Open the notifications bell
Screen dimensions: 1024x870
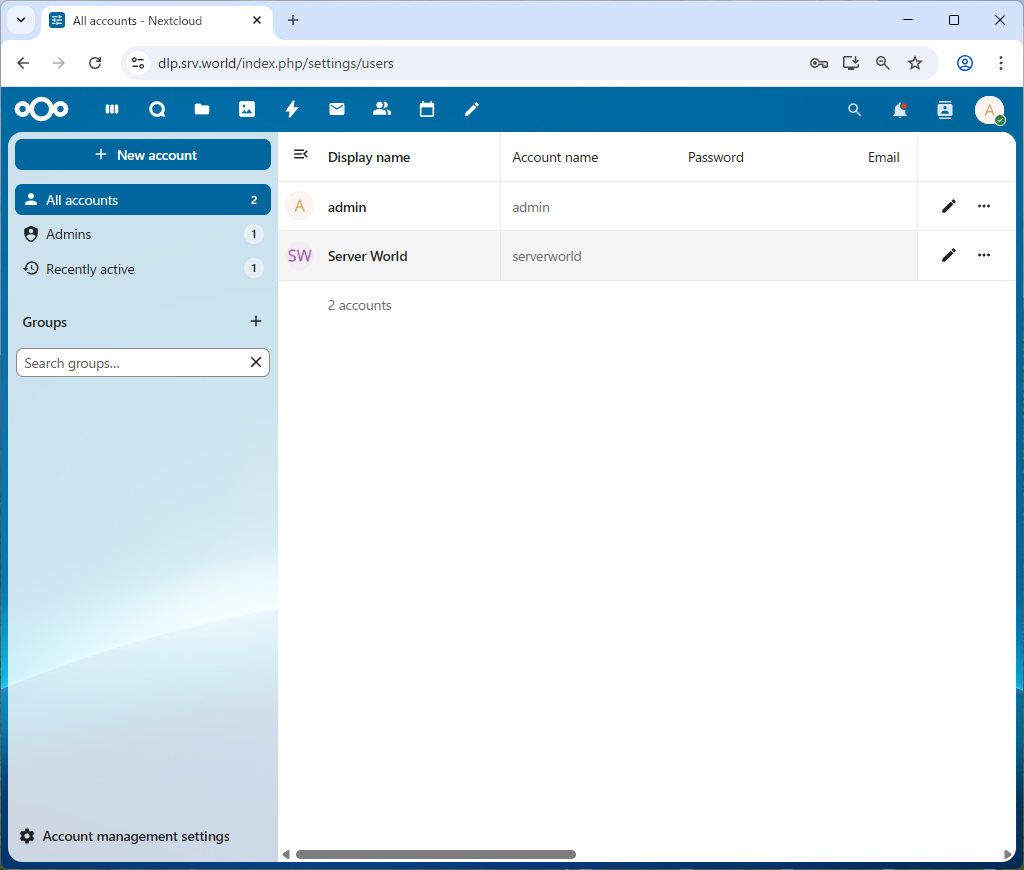pos(900,110)
